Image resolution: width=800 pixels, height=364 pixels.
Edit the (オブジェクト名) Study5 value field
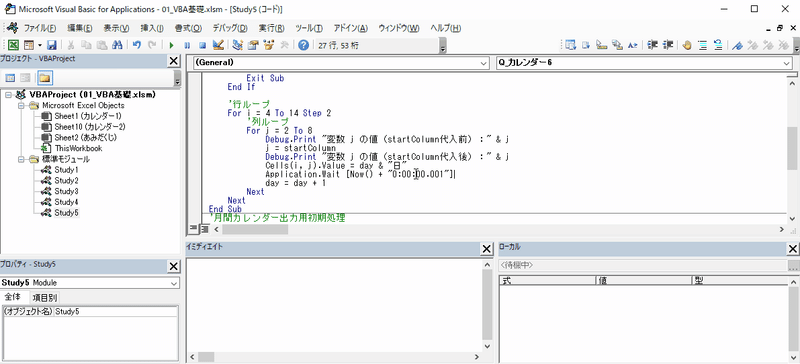(115, 311)
